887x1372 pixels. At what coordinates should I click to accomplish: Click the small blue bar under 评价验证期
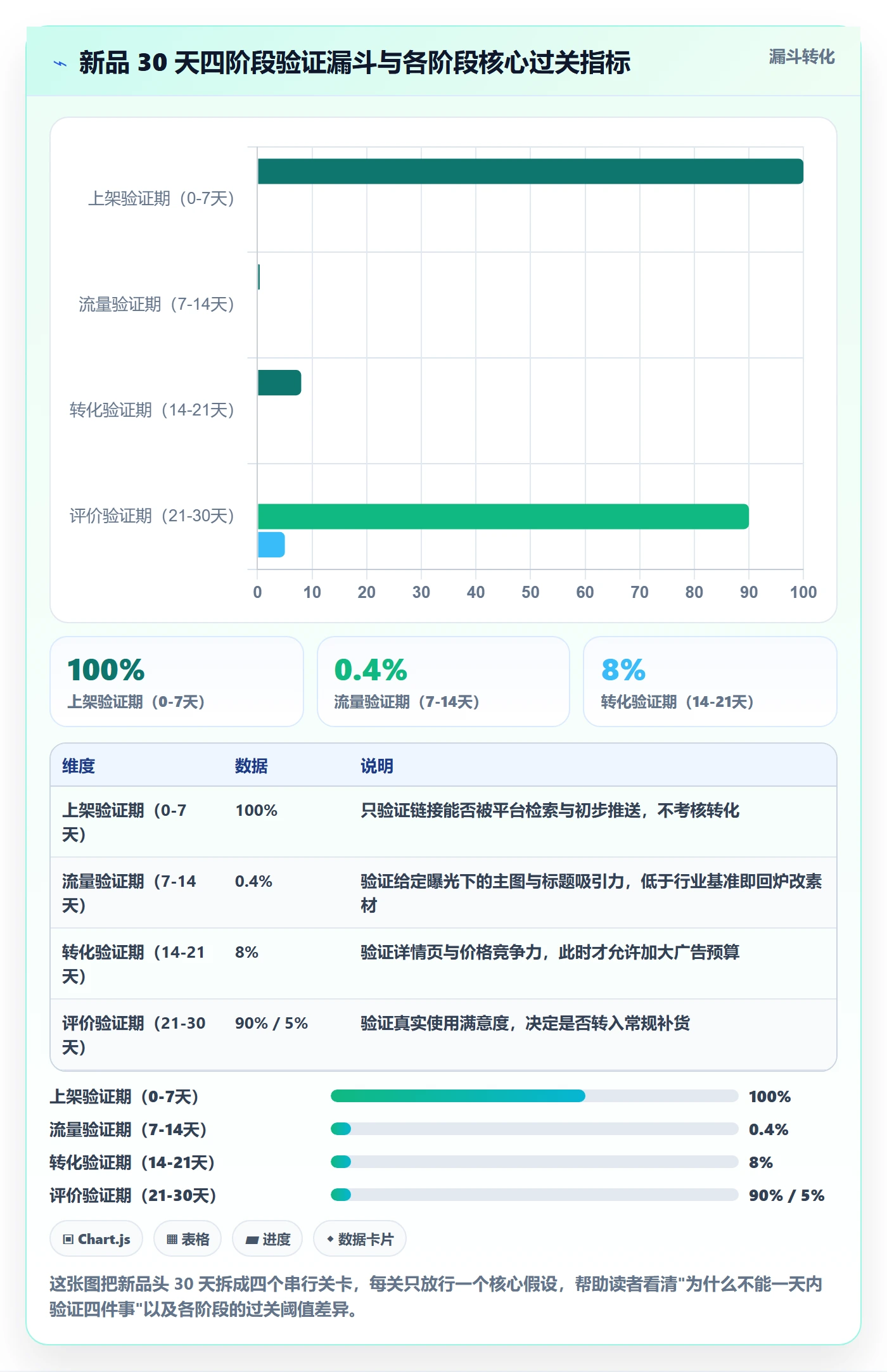pyautogui.click(x=271, y=545)
